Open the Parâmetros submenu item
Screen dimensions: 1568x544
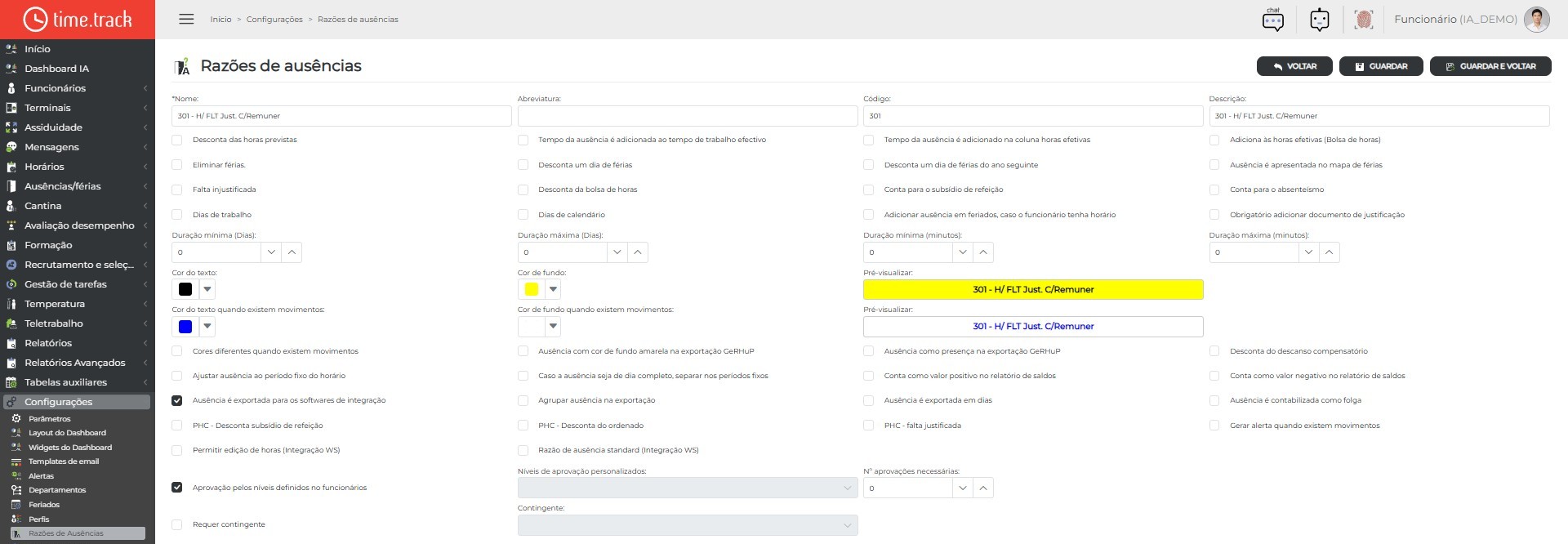[x=50, y=419]
